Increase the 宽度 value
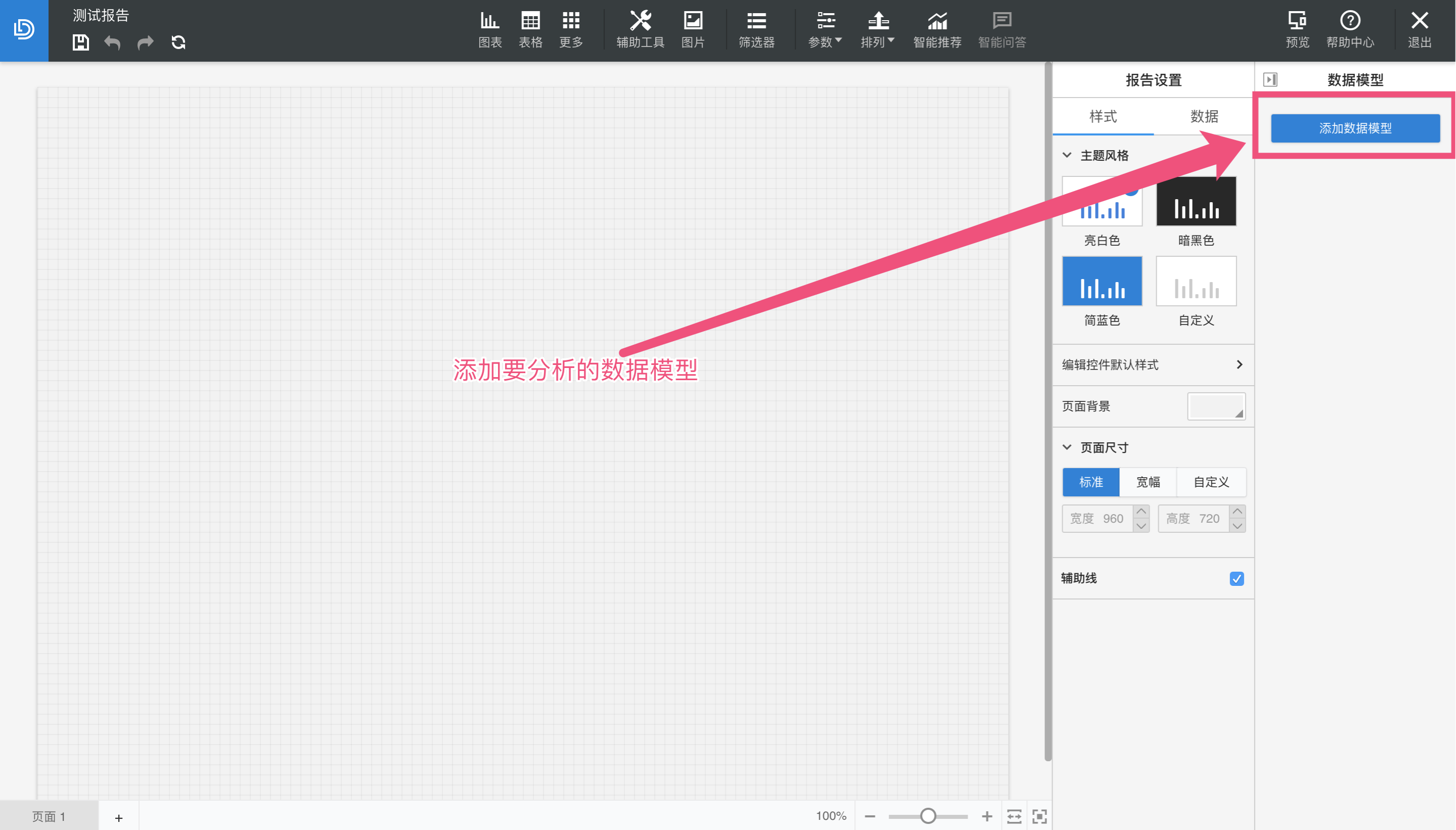 [1141, 512]
